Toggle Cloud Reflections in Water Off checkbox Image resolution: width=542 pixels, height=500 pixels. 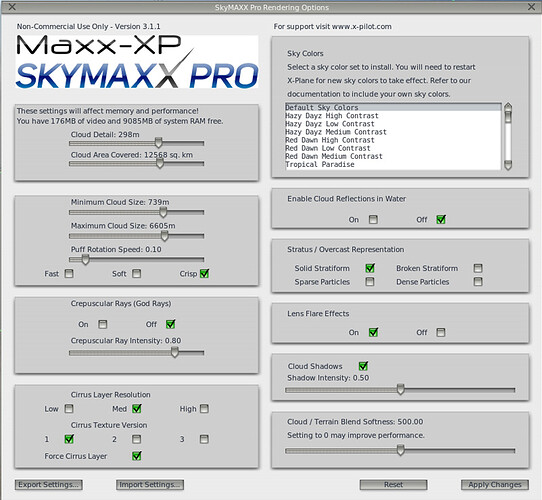click(441, 220)
